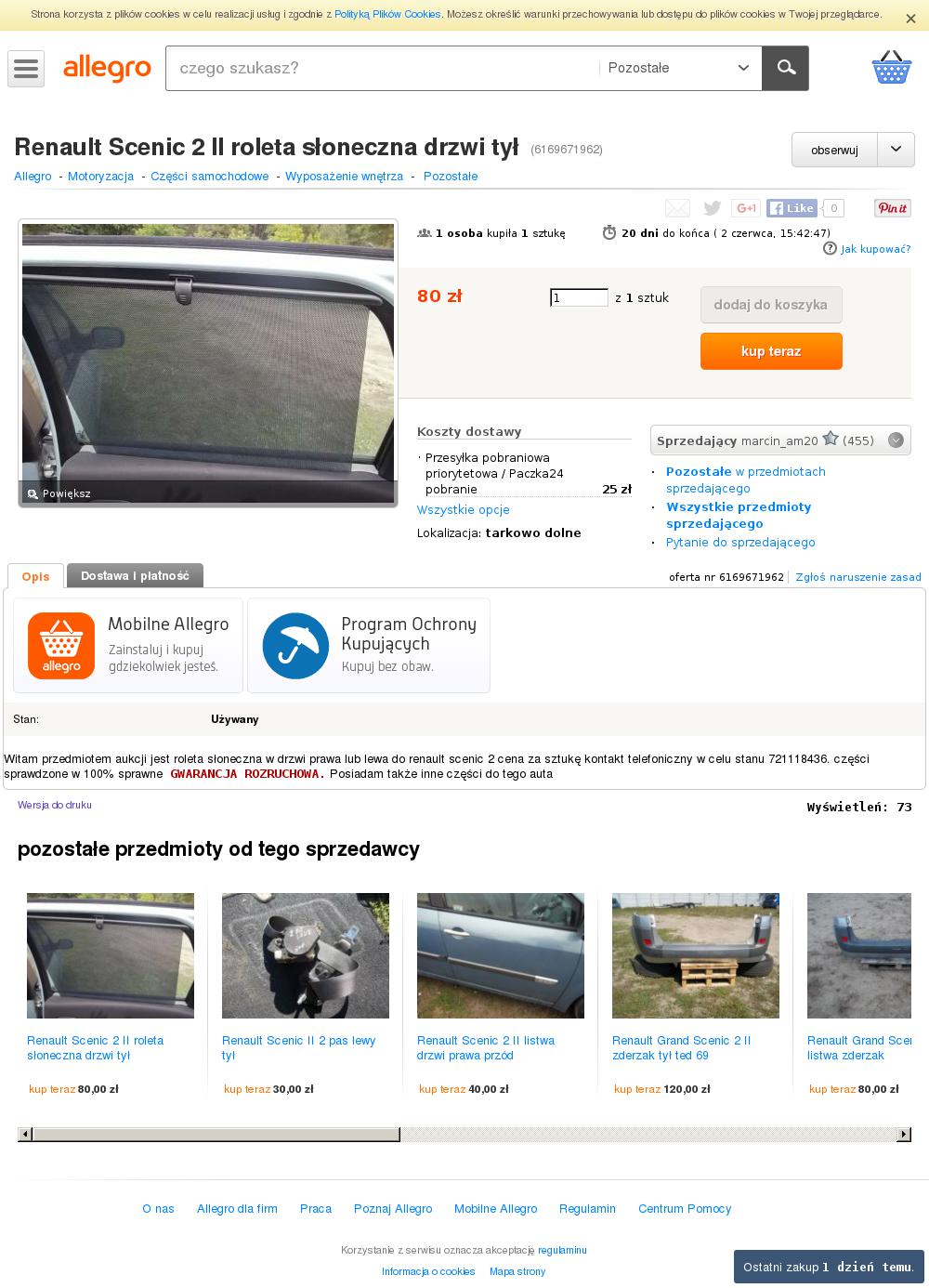The height and width of the screenshot is (1288, 929).
Task: Open the shopping basket icon
Action: (x=891, y=68)
